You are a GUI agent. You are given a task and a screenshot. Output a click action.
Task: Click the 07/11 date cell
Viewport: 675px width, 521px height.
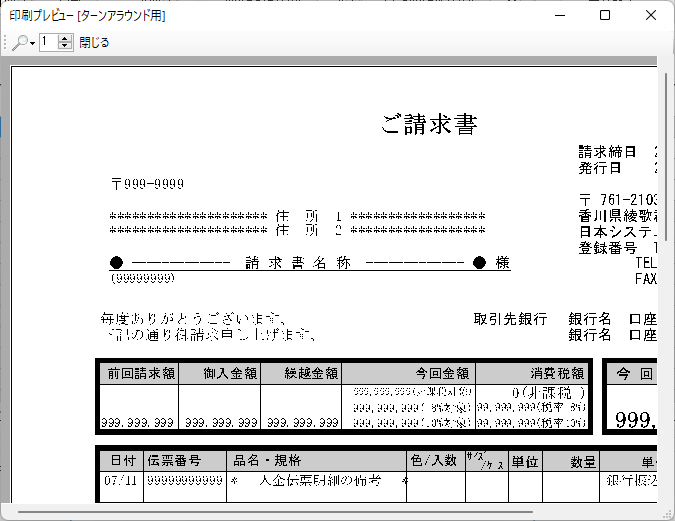click(120, 480)
